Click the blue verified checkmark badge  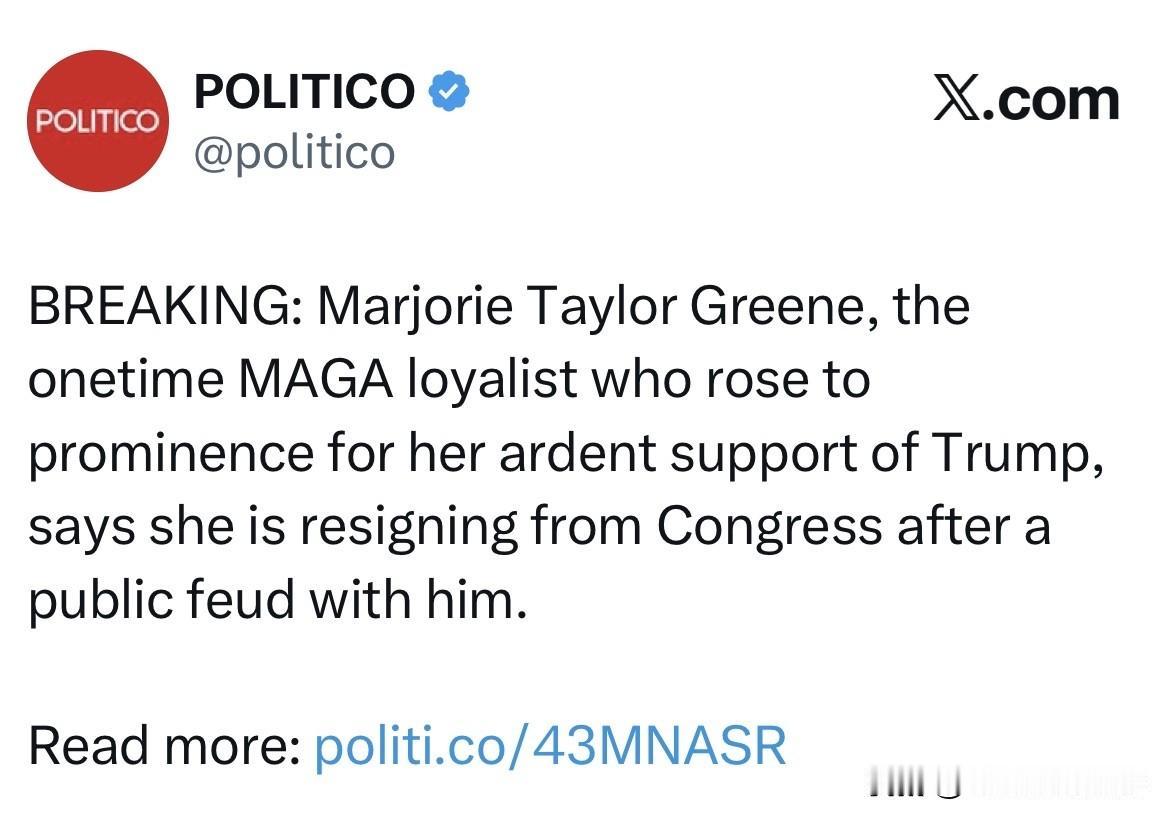450,92
